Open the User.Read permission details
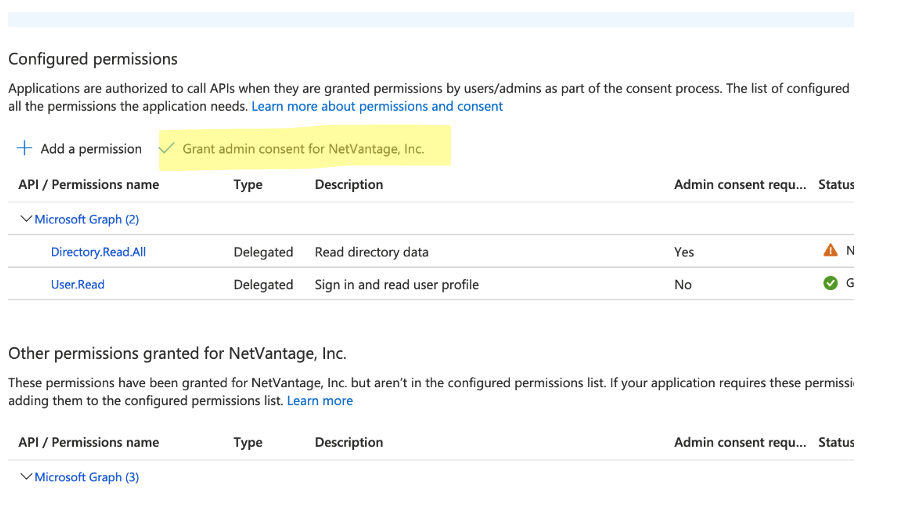The image size is (902, 524). click(x=78, y=285)
